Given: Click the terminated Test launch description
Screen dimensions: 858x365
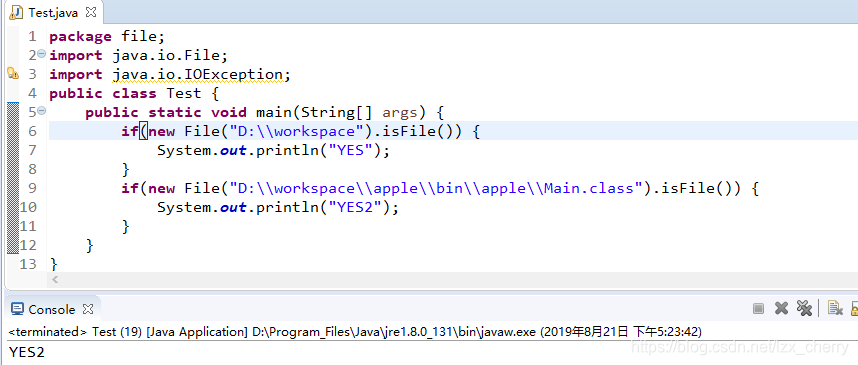Looking at the screenshot, I should (x=355, y=332).
